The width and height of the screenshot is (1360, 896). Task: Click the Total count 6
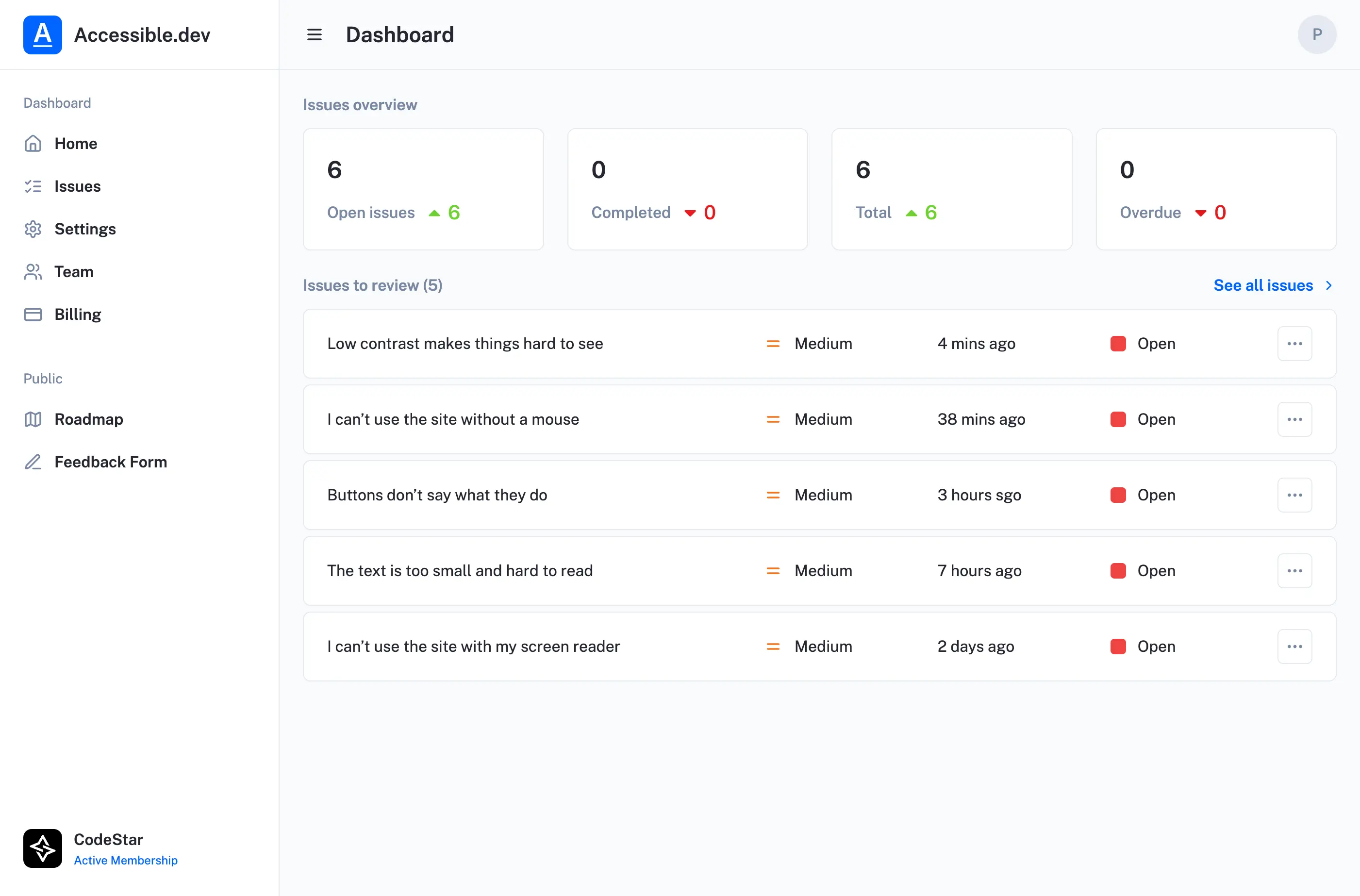tap(863, 170)
